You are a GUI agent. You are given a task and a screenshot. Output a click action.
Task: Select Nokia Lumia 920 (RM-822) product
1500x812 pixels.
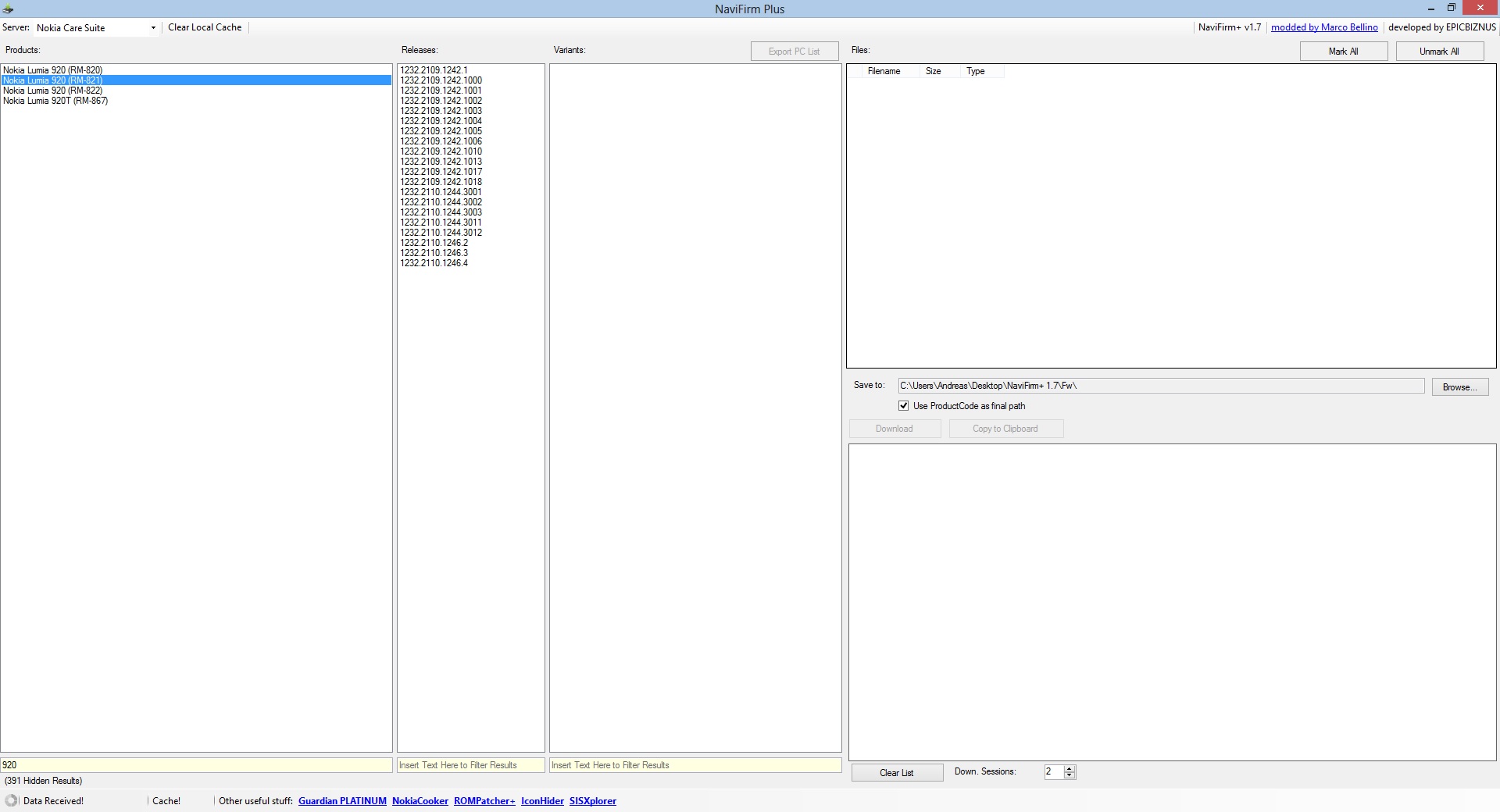196,91
